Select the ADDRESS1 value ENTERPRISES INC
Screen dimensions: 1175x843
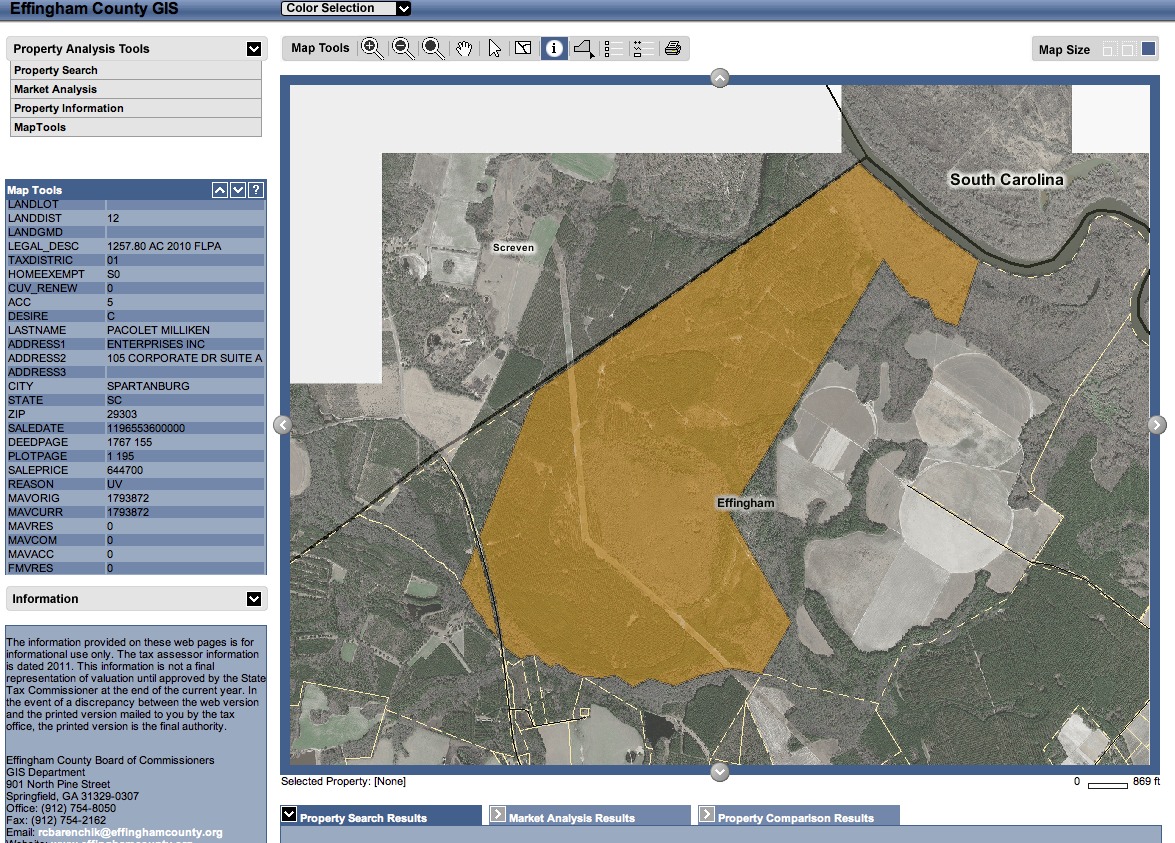156,345
